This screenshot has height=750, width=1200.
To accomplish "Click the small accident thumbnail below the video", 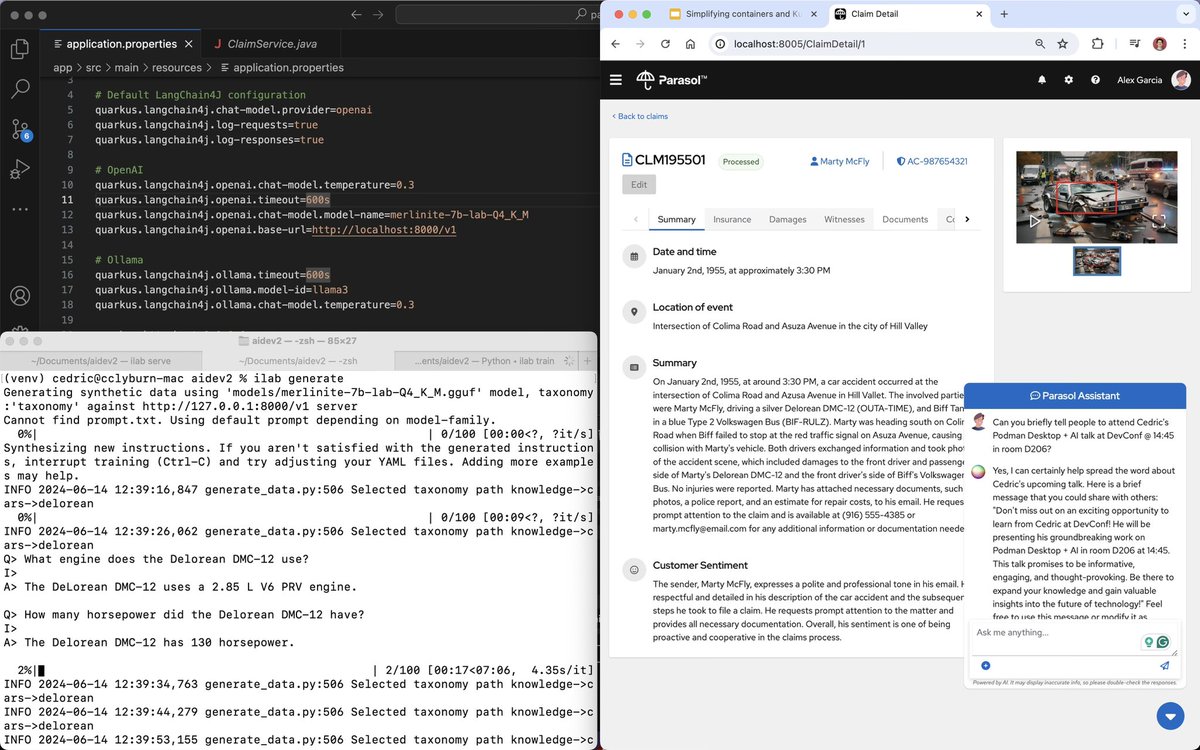I will point(1097,261).
